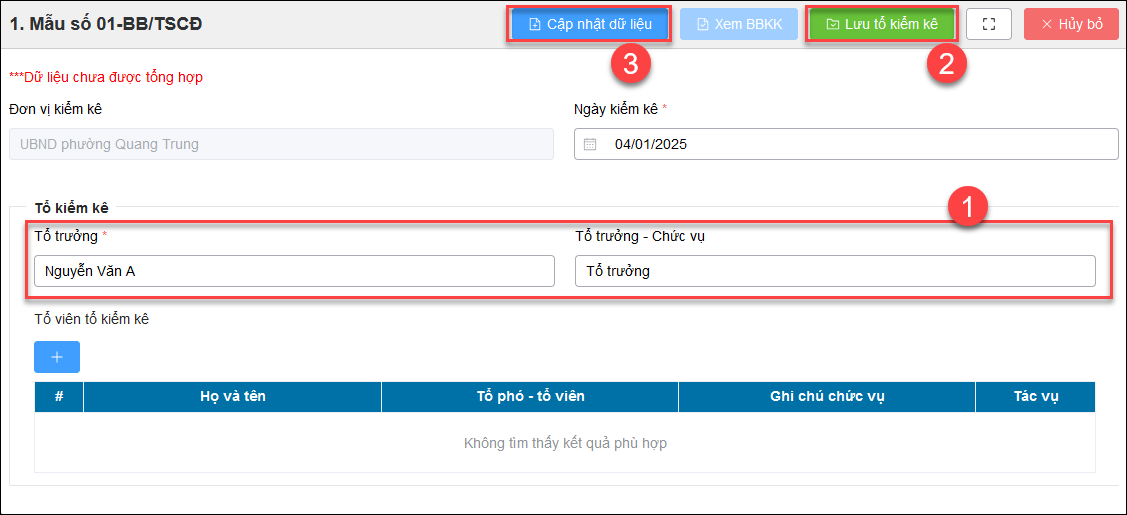
Task: Click the # column header
Action: (x=59, y=397)
